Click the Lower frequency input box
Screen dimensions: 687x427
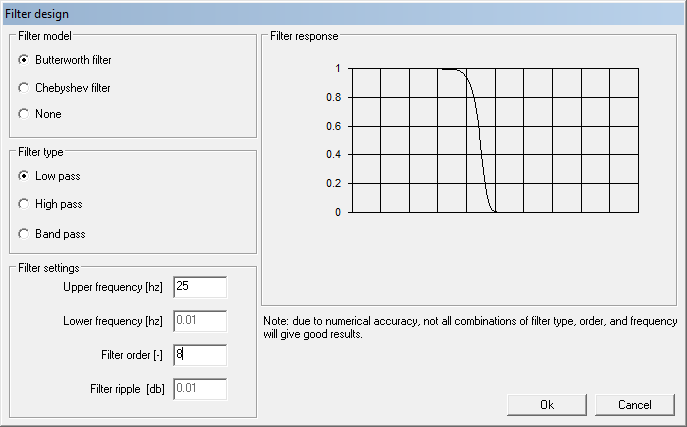coord(199,321)
